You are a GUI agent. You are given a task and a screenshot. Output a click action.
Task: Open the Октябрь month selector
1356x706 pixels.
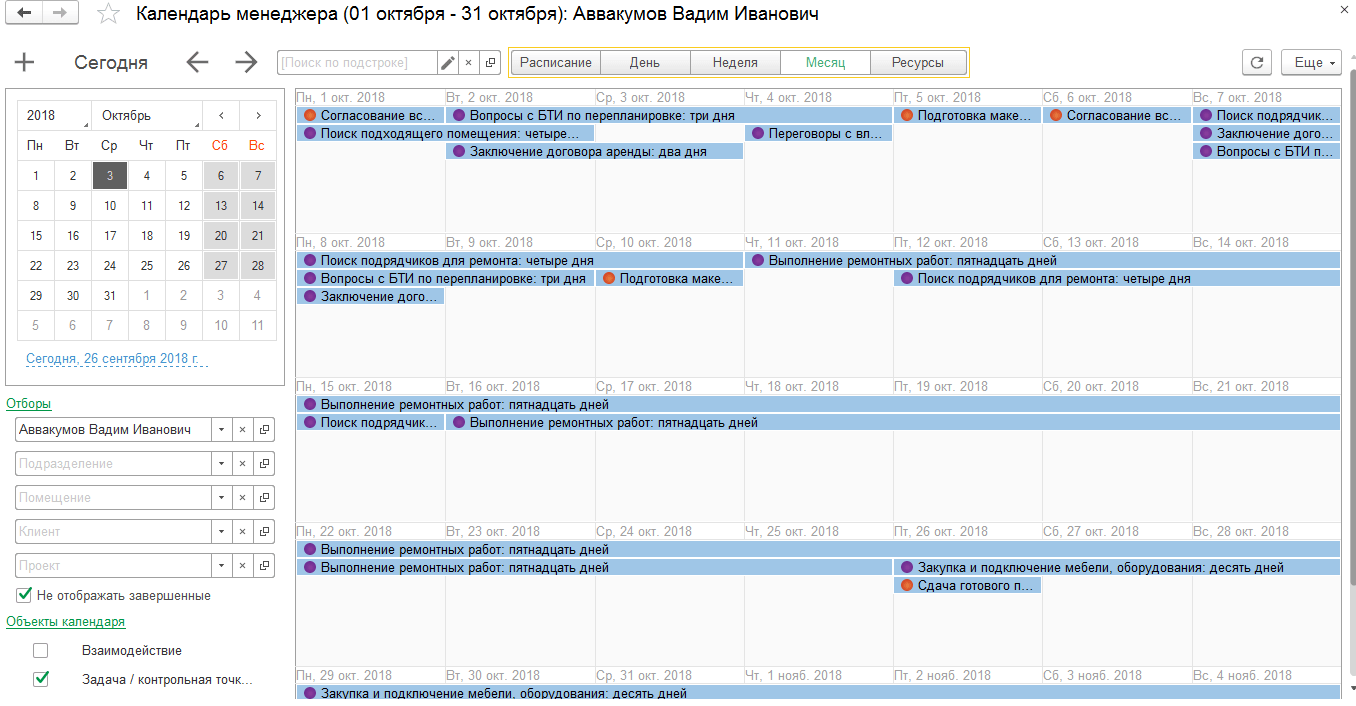pyautogui.click(x=147, y=115)
